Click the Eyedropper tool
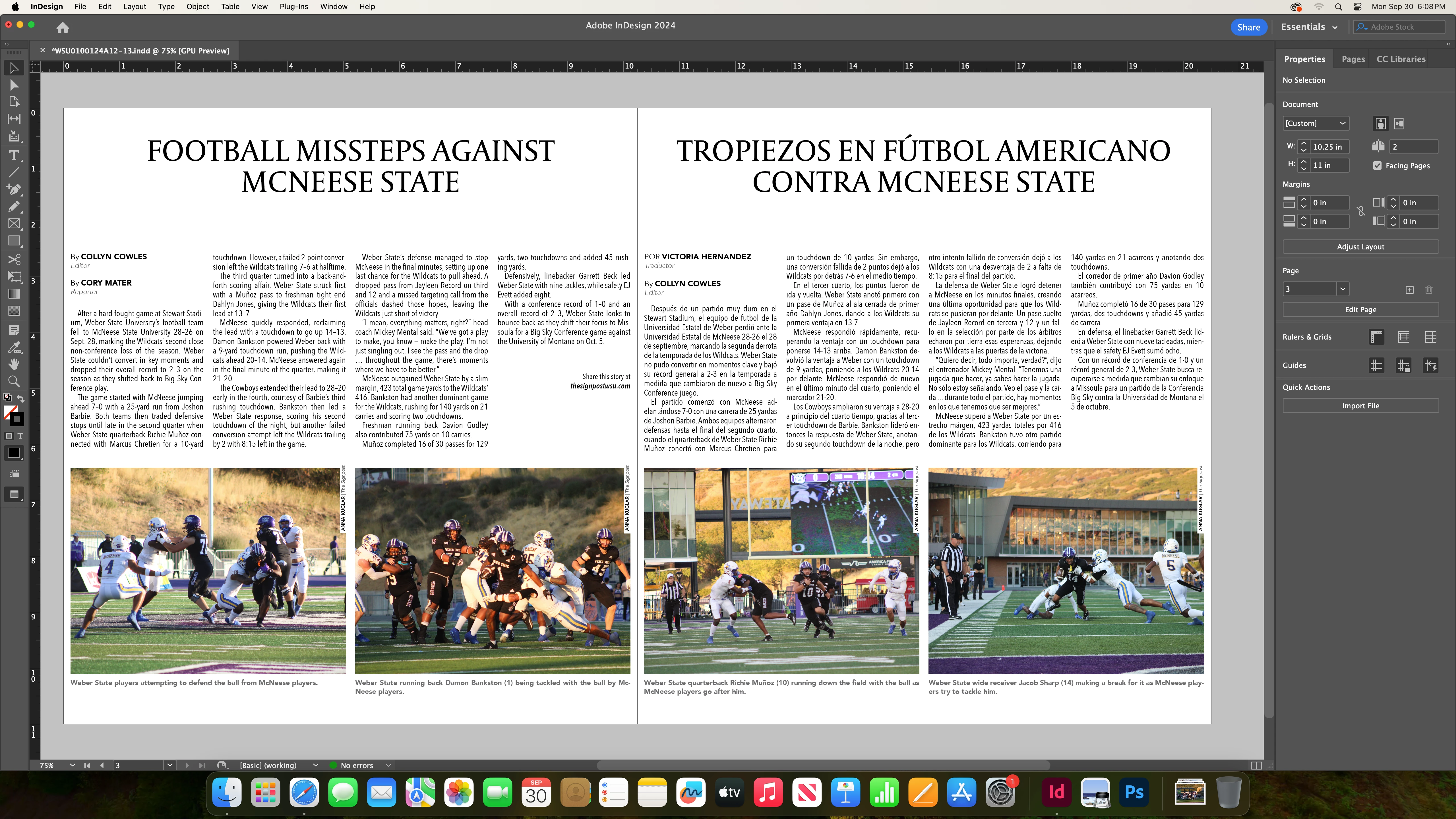 coord(14,346)
